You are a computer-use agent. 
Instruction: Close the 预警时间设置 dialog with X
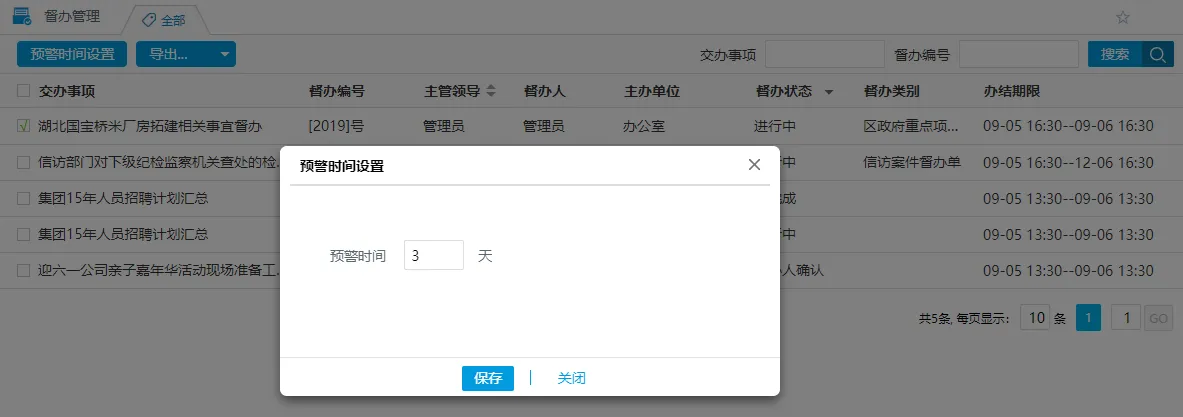click(754, 165)
